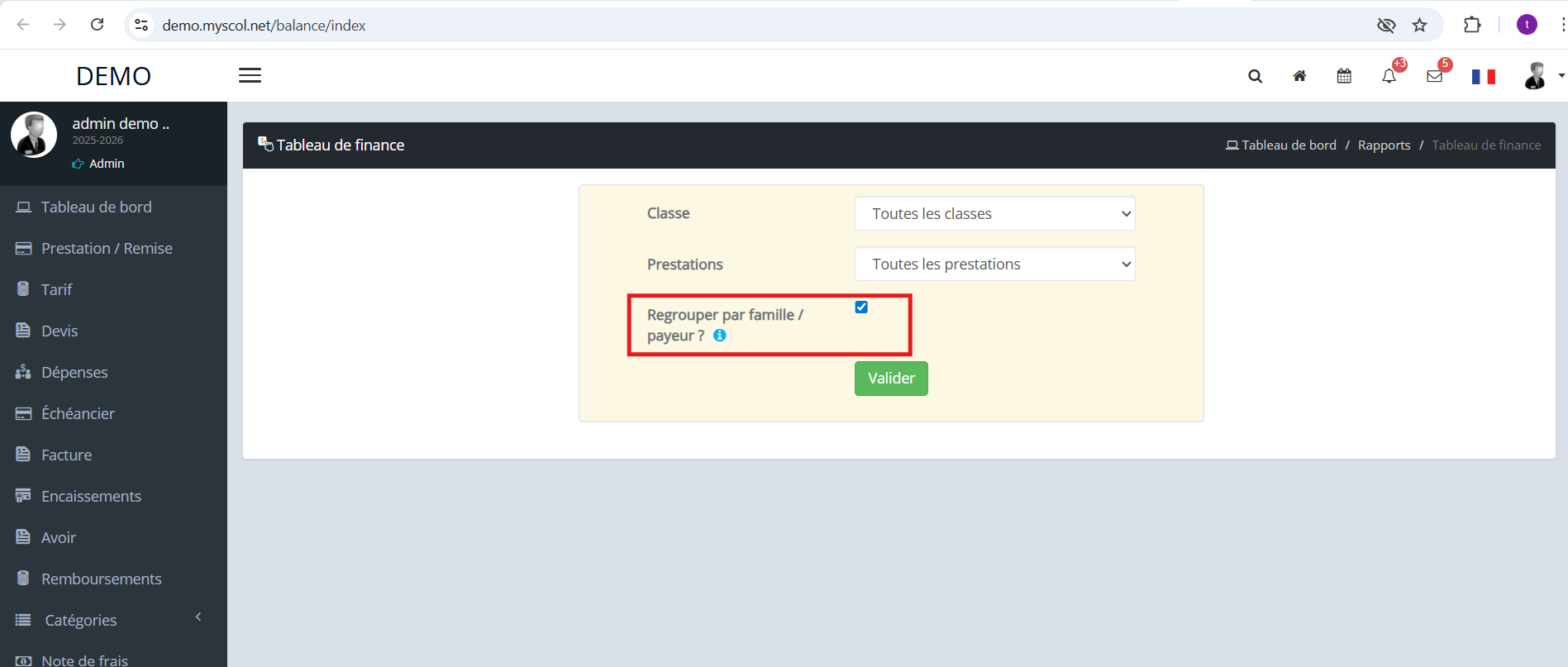The height and width of the screenshot is (667, 1568).
Task: Expand the Catégories sidebar submenu
Action: (81, 620)
